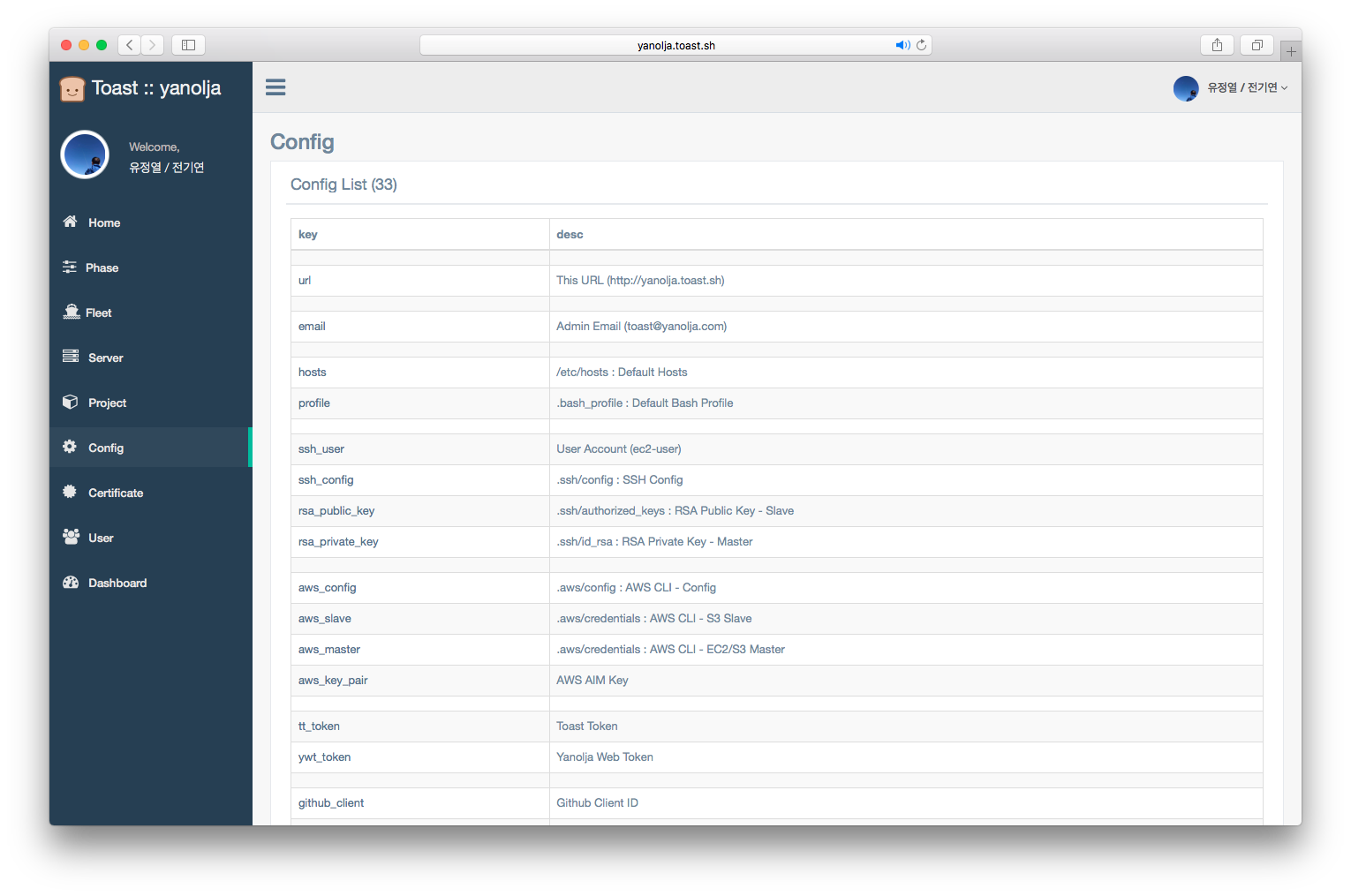Image resolution: width=1351 pixels, height=896 pixels.
Task: Click the Server stack icon
Action: point(71,357)
